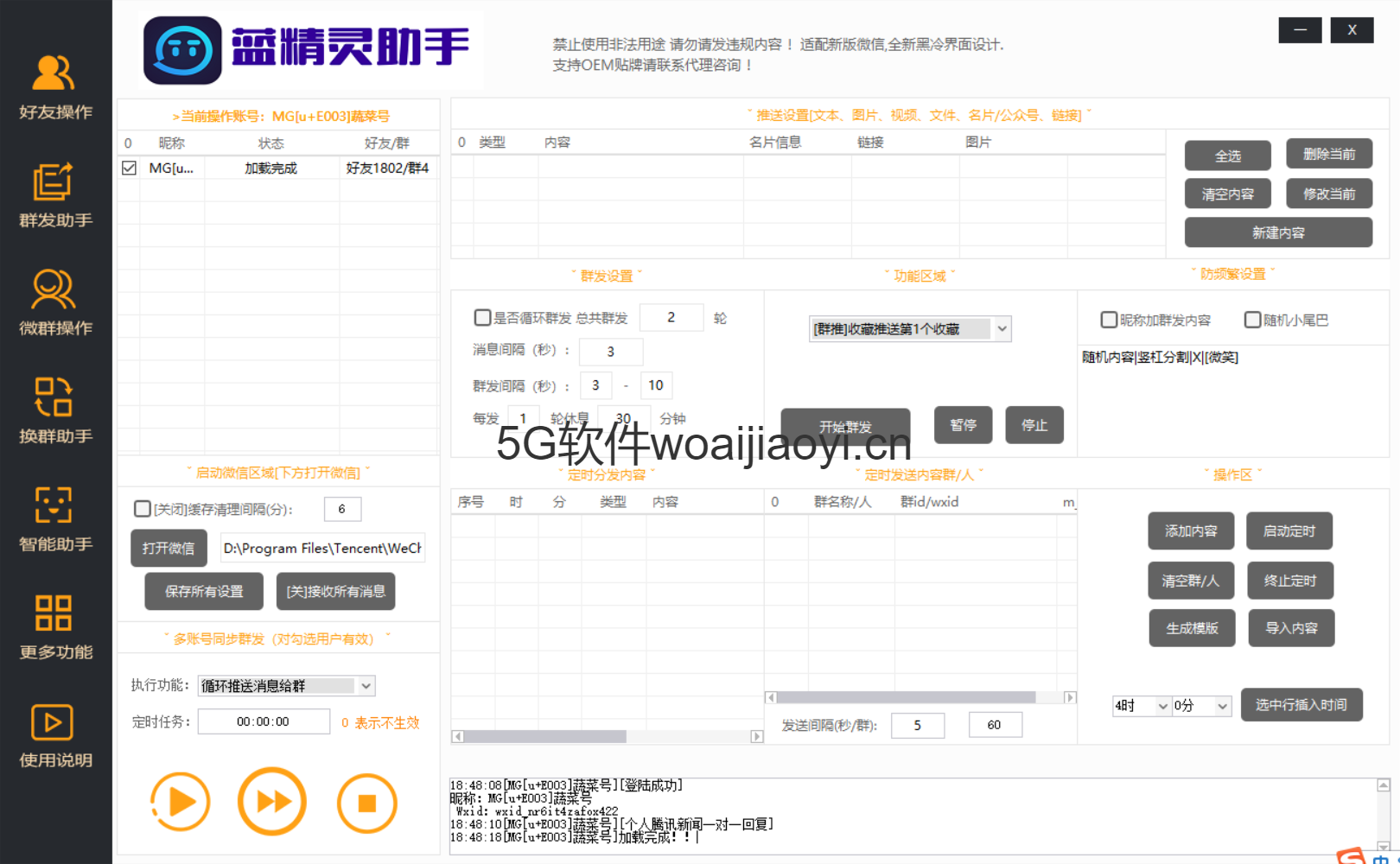Click 修改当前 button
Image resolution: width=1400 pixels, height=864 pixels.
pyautogui.click(x=1329, y=194)
